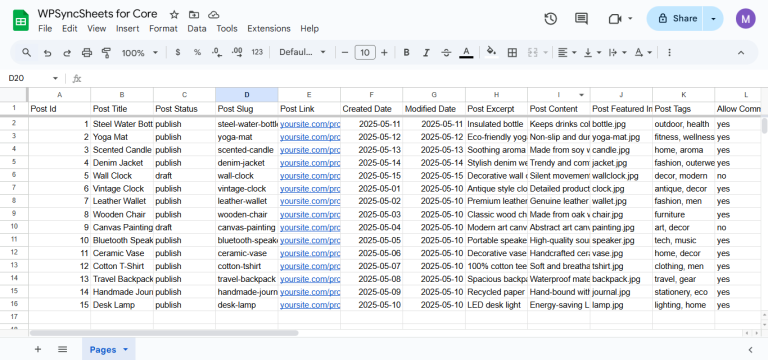Increase decimal places
The height and width of the screenshot is (360, 768).
coord(237,52)
